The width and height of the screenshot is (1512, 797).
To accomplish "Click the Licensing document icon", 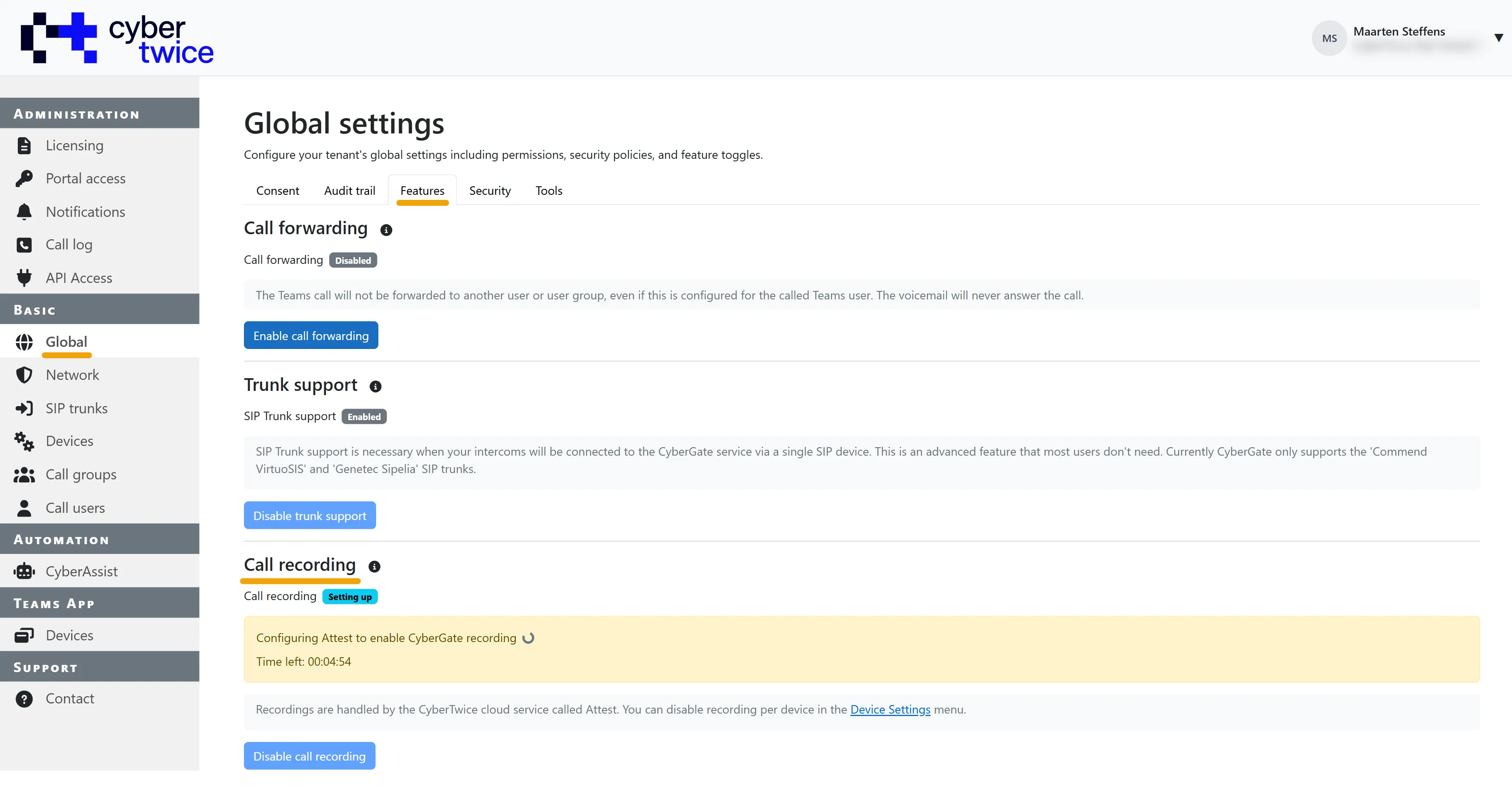I will coord(24,146).
